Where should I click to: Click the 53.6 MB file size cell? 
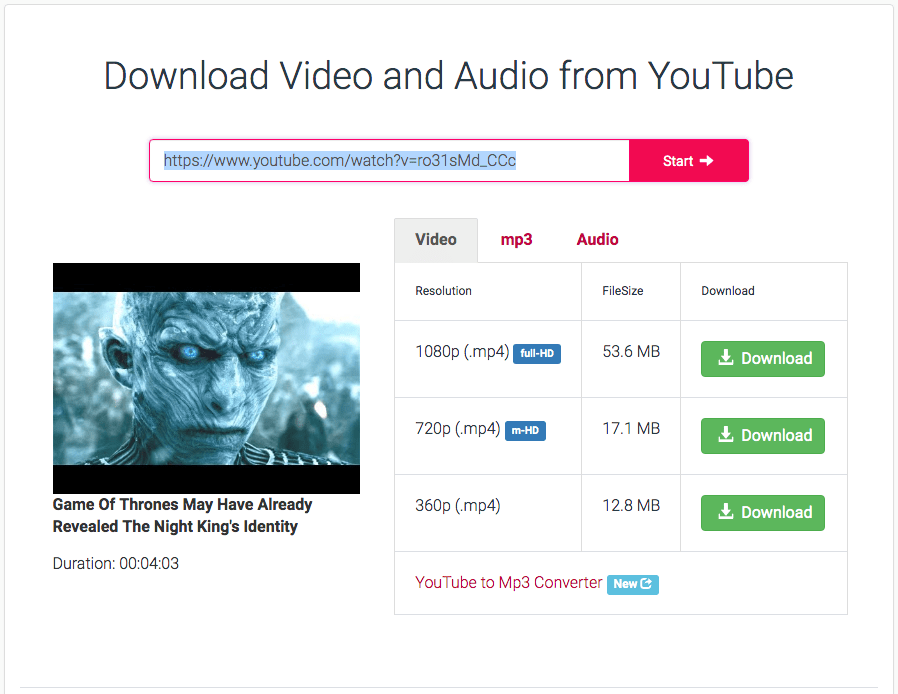pos(631,352)
